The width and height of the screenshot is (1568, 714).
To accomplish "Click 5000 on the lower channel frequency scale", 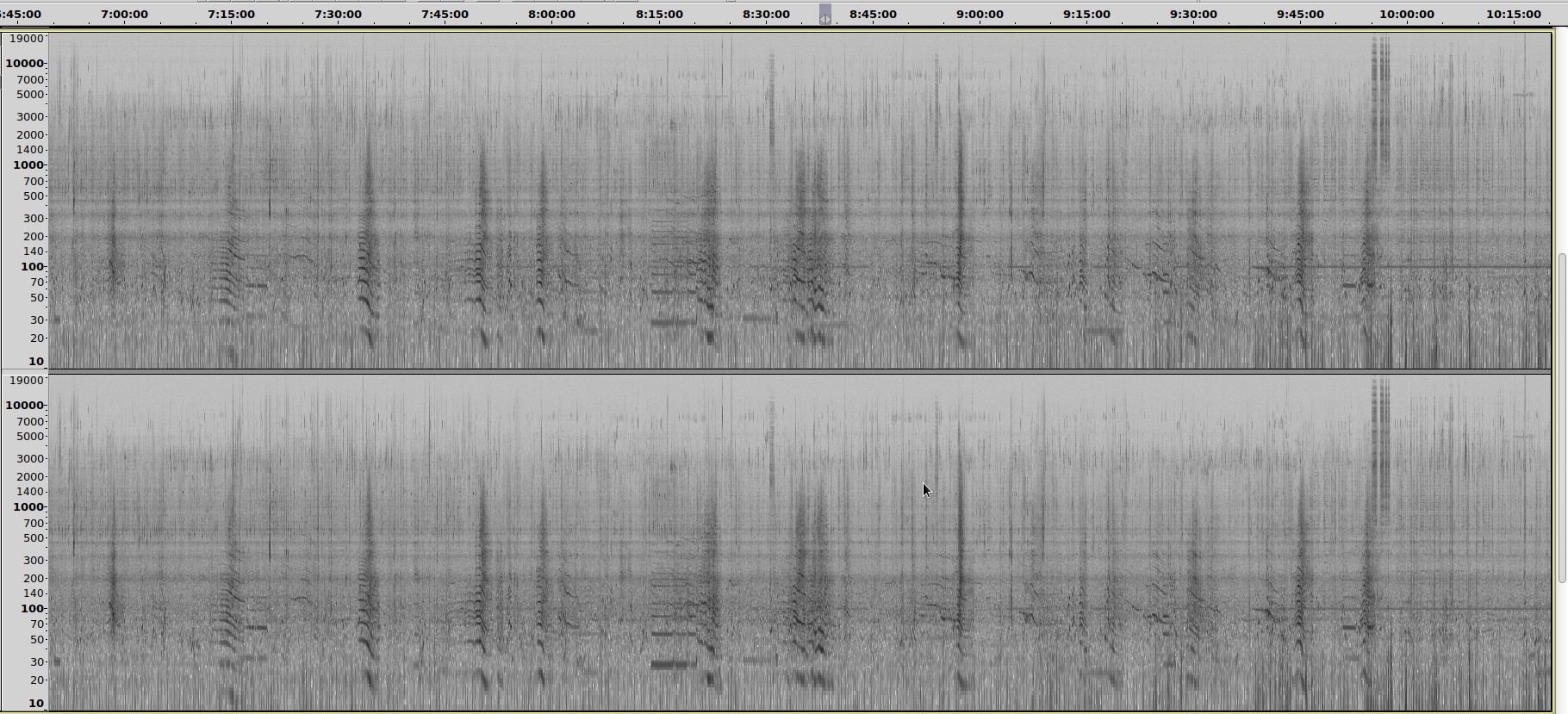I will pos(30,436).
